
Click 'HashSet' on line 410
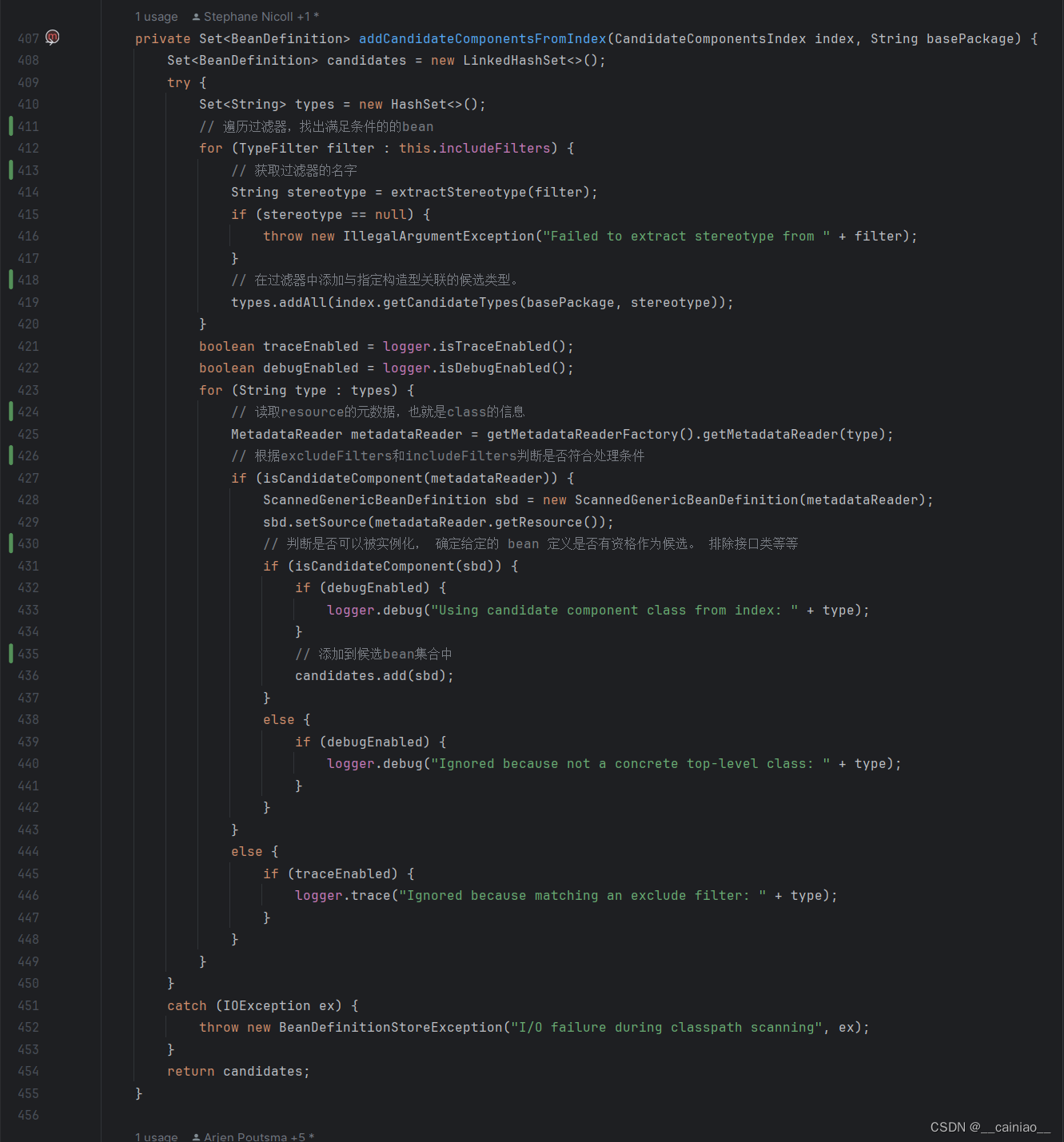click(x=419, y=105)
